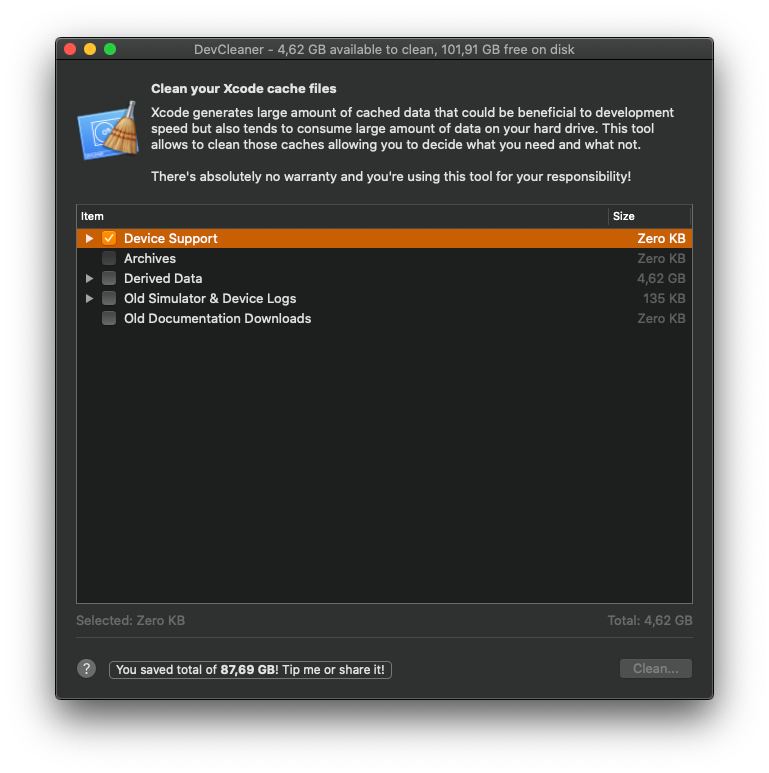Sort by the Item column header
Screen dimensions: 769x773
coord(342,216)
